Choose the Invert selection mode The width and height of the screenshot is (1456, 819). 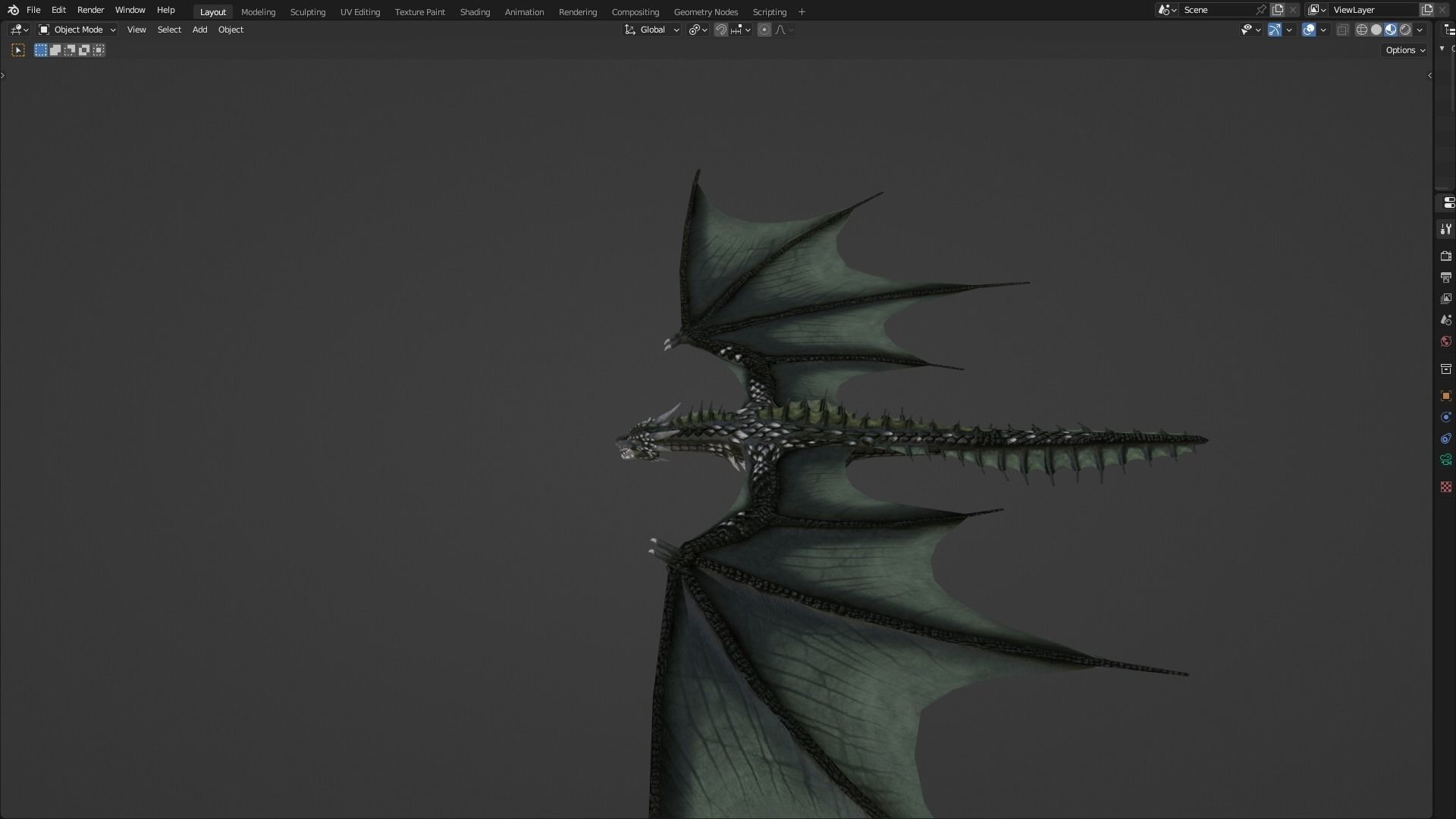click(x=84, y=50)
